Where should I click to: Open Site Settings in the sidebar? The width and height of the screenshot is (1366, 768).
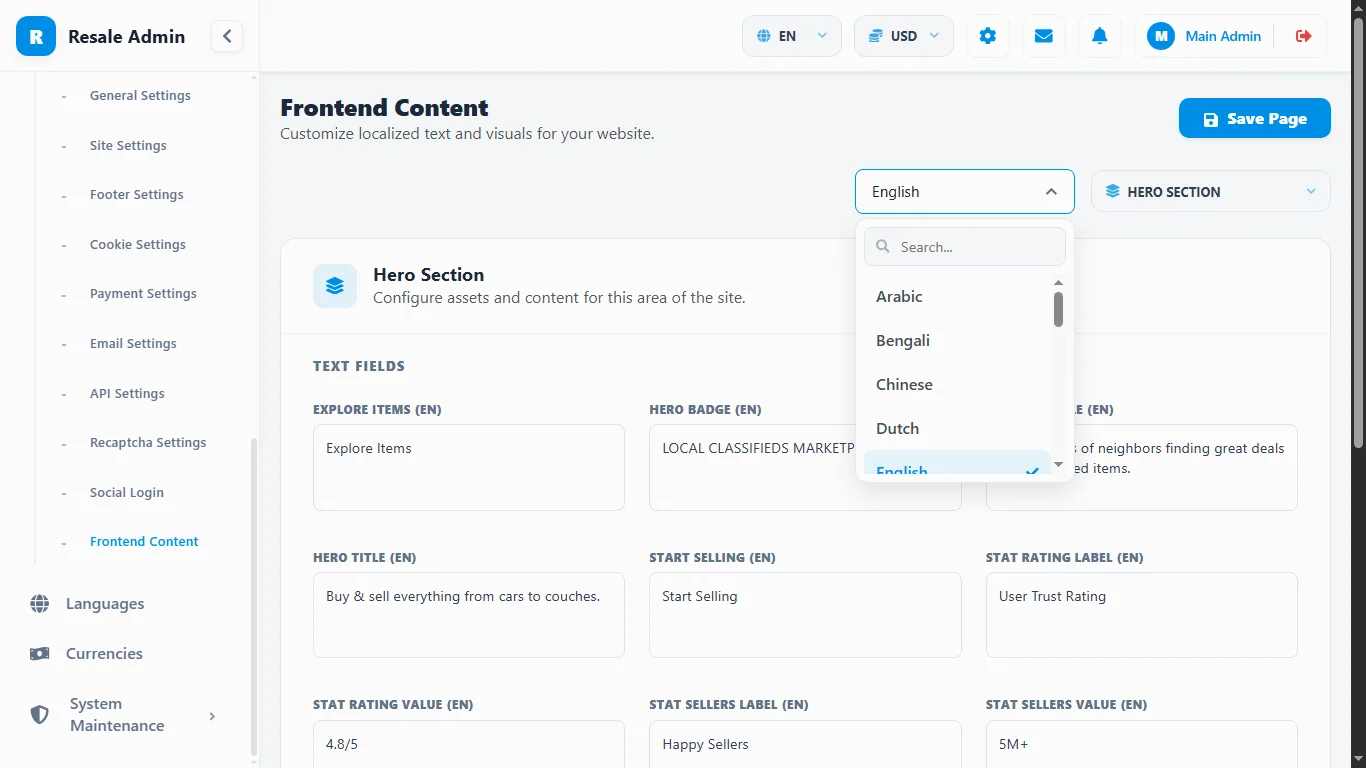128,146
